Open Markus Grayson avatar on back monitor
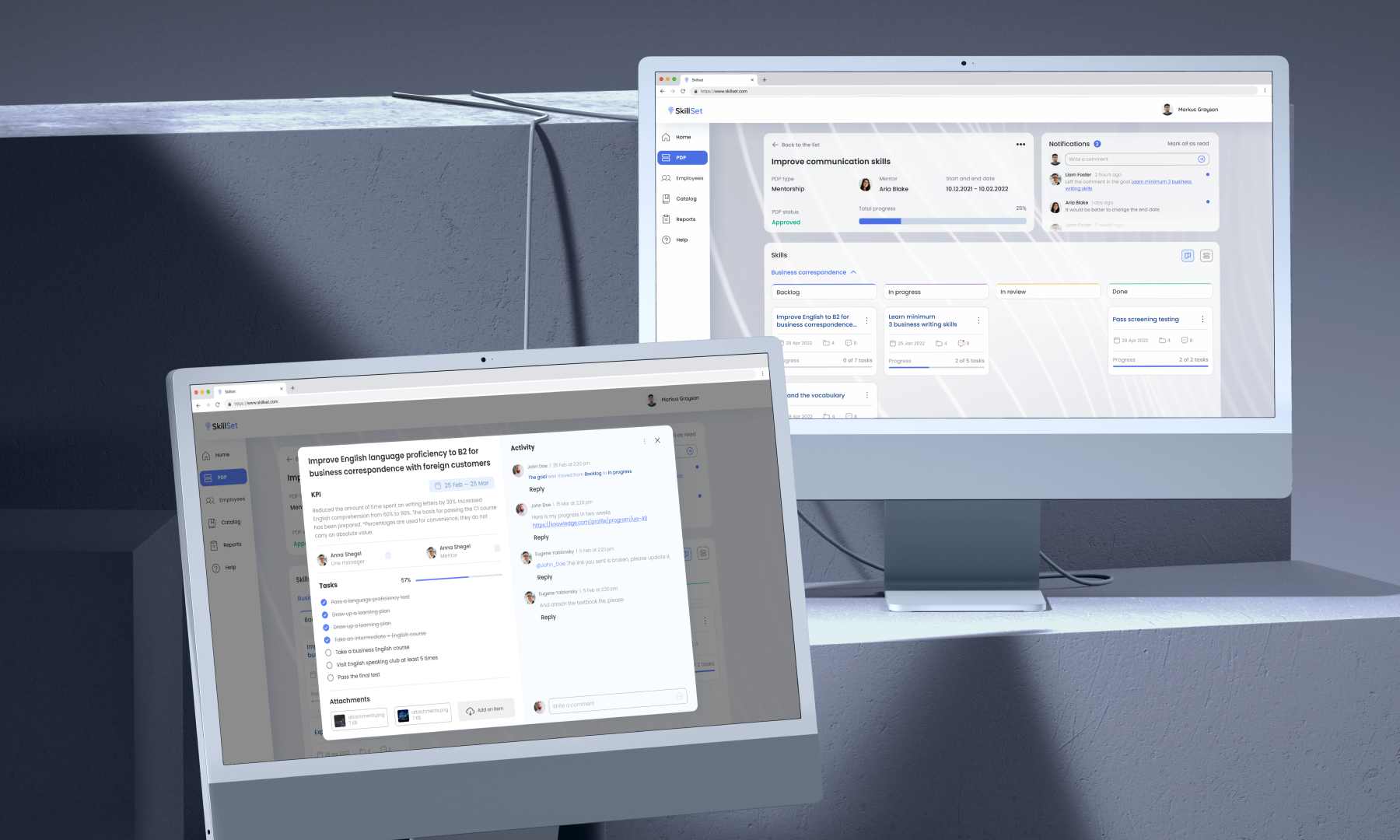Screen dimensions: 1400x840 pos(1167,110)
